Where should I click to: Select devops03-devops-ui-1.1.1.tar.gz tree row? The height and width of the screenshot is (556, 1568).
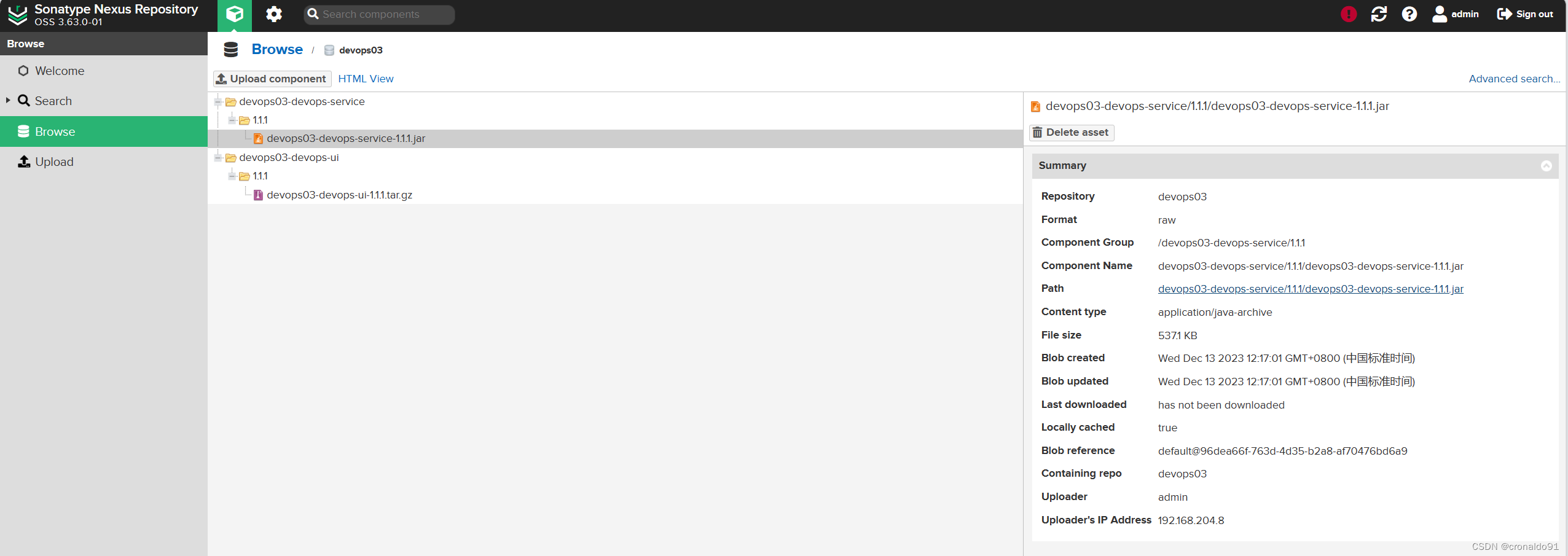click(615, 195)
